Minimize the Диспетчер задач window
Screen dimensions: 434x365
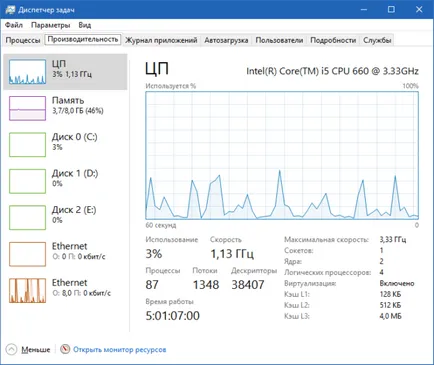click(x=364, y=9)
